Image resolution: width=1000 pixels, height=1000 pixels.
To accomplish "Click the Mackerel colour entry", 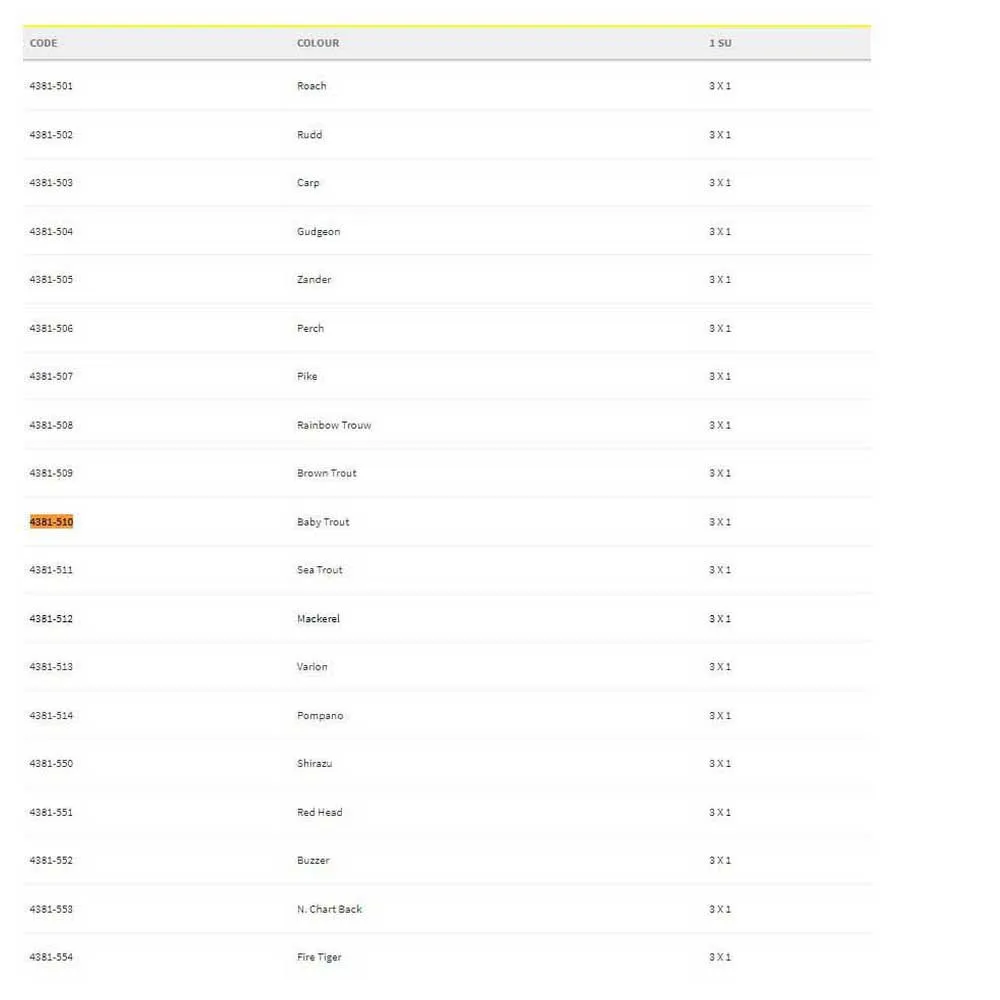I will (318, 619).
